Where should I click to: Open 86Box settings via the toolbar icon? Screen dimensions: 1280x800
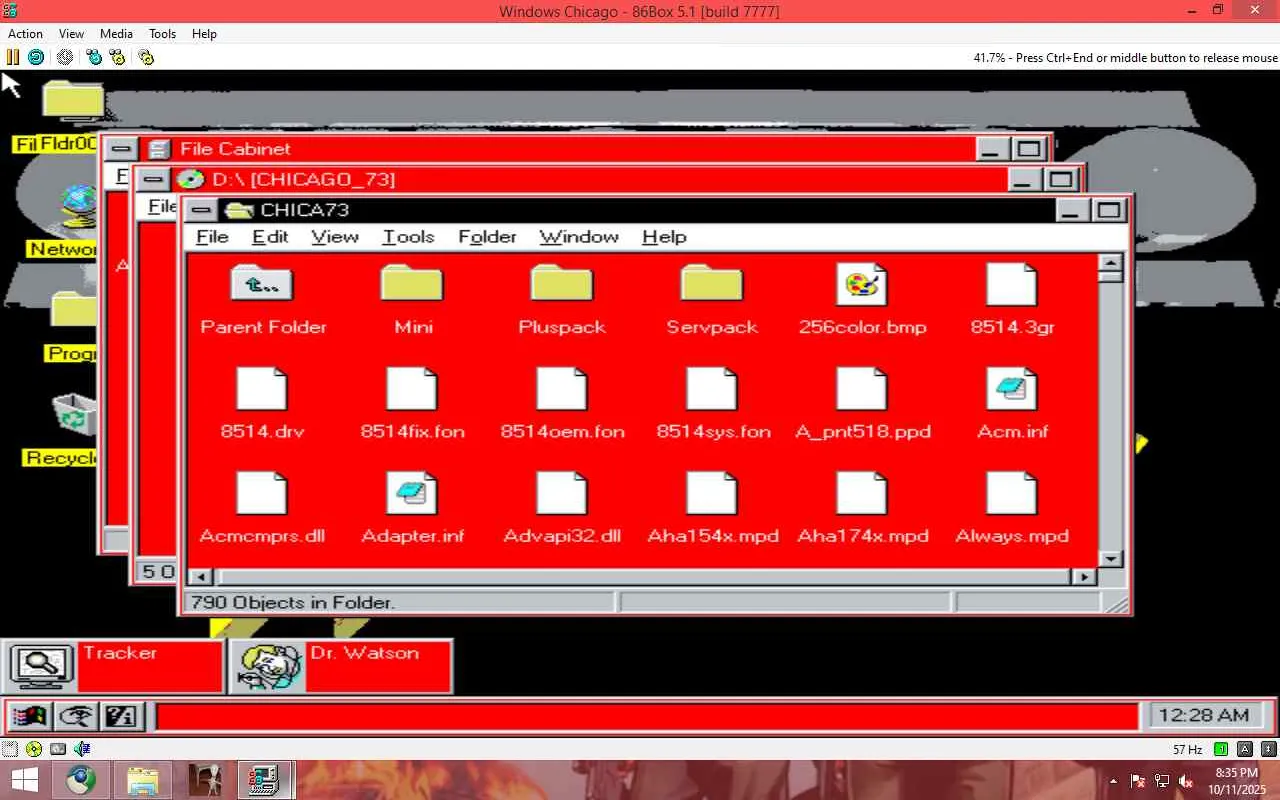click(146, 58)
